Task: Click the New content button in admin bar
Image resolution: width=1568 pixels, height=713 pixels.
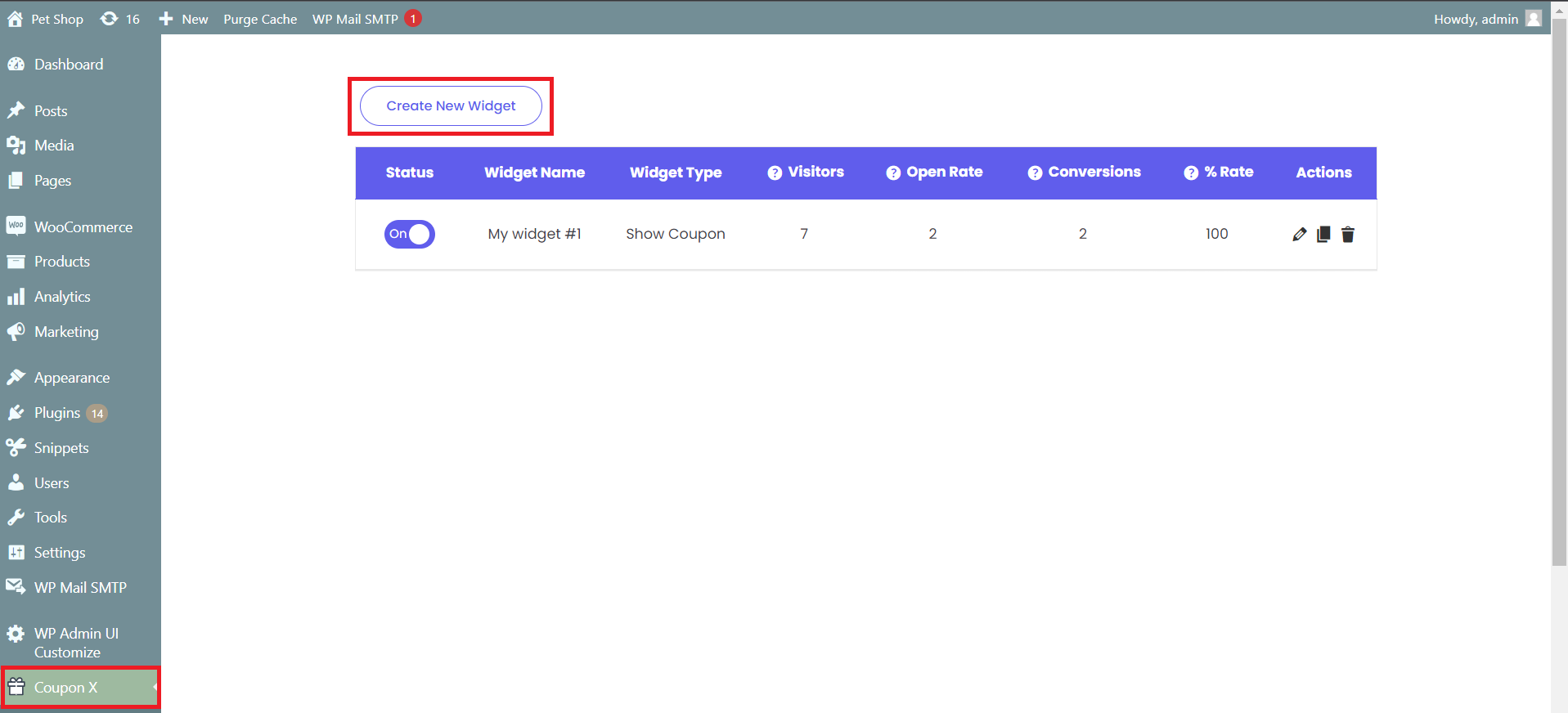Action: click(x=183, y=19)
